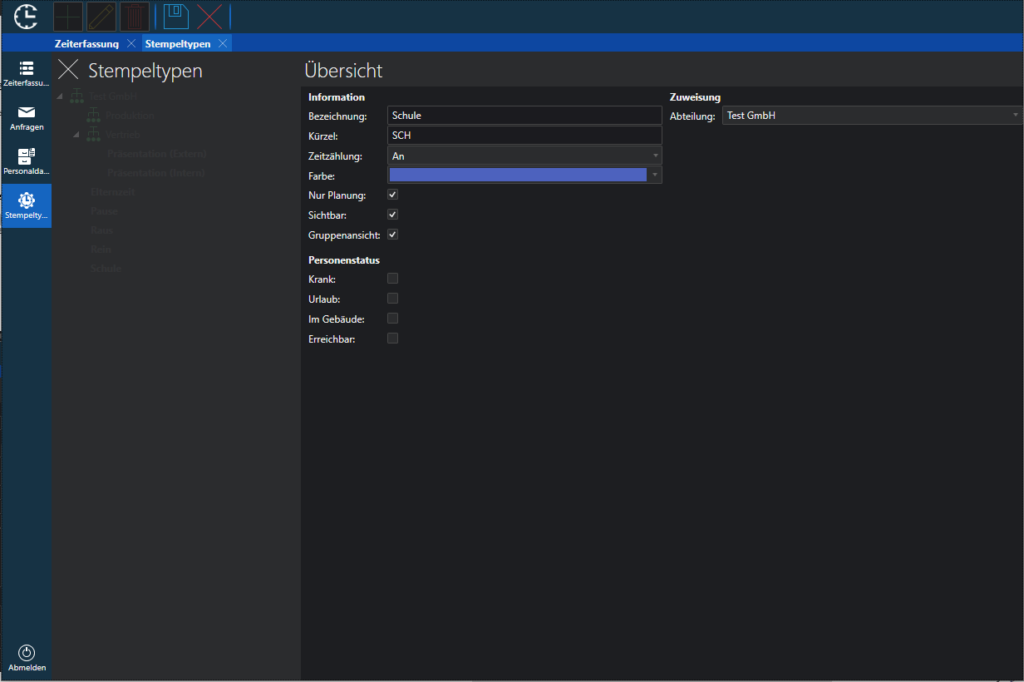Open the Abteilung dropdown
Image resolution: width=1024 pixels, height=682 pixels.
[x=872, y=116]
